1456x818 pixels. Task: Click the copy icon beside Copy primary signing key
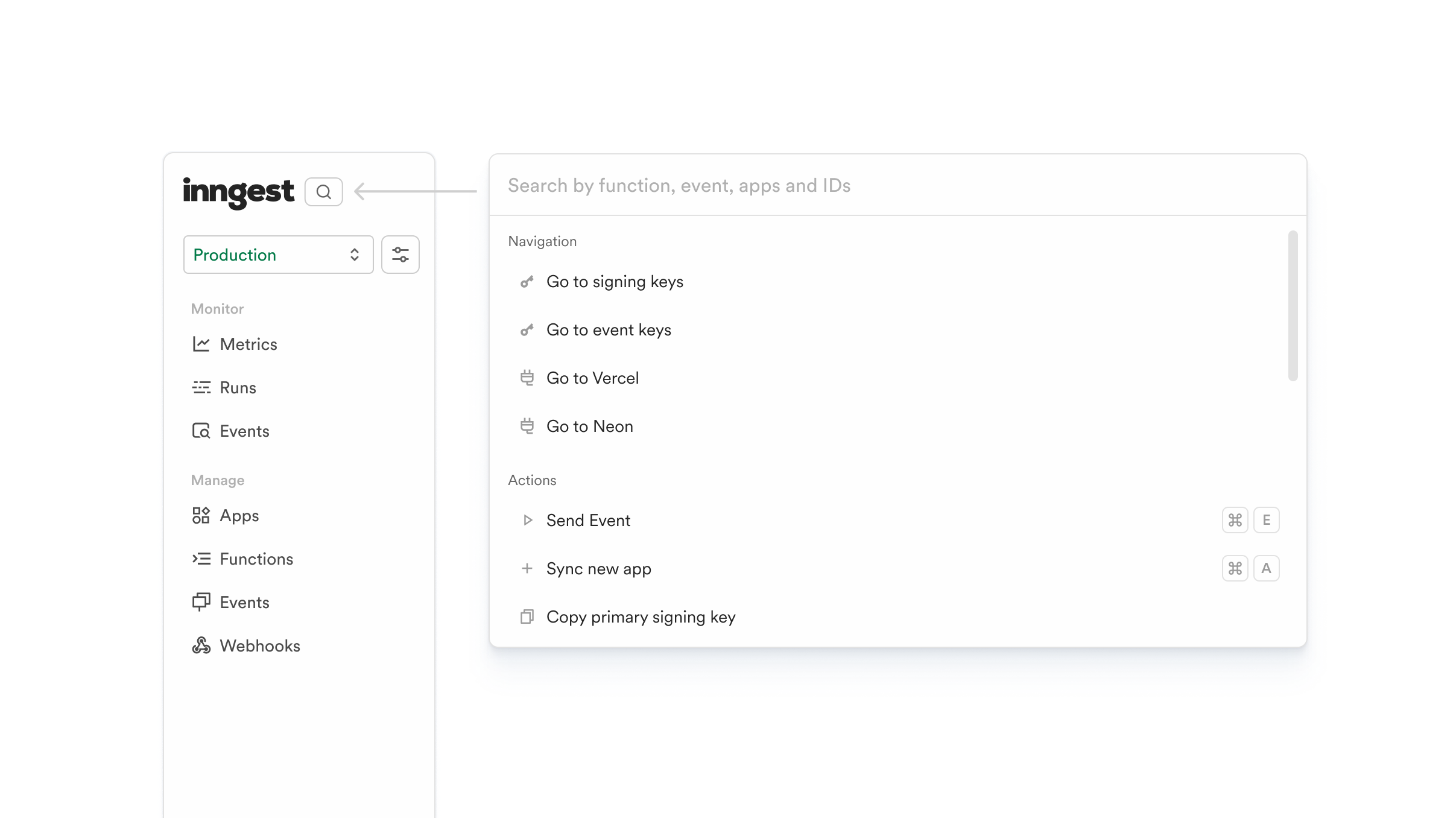pyautogui.click(x=527, y=617)
